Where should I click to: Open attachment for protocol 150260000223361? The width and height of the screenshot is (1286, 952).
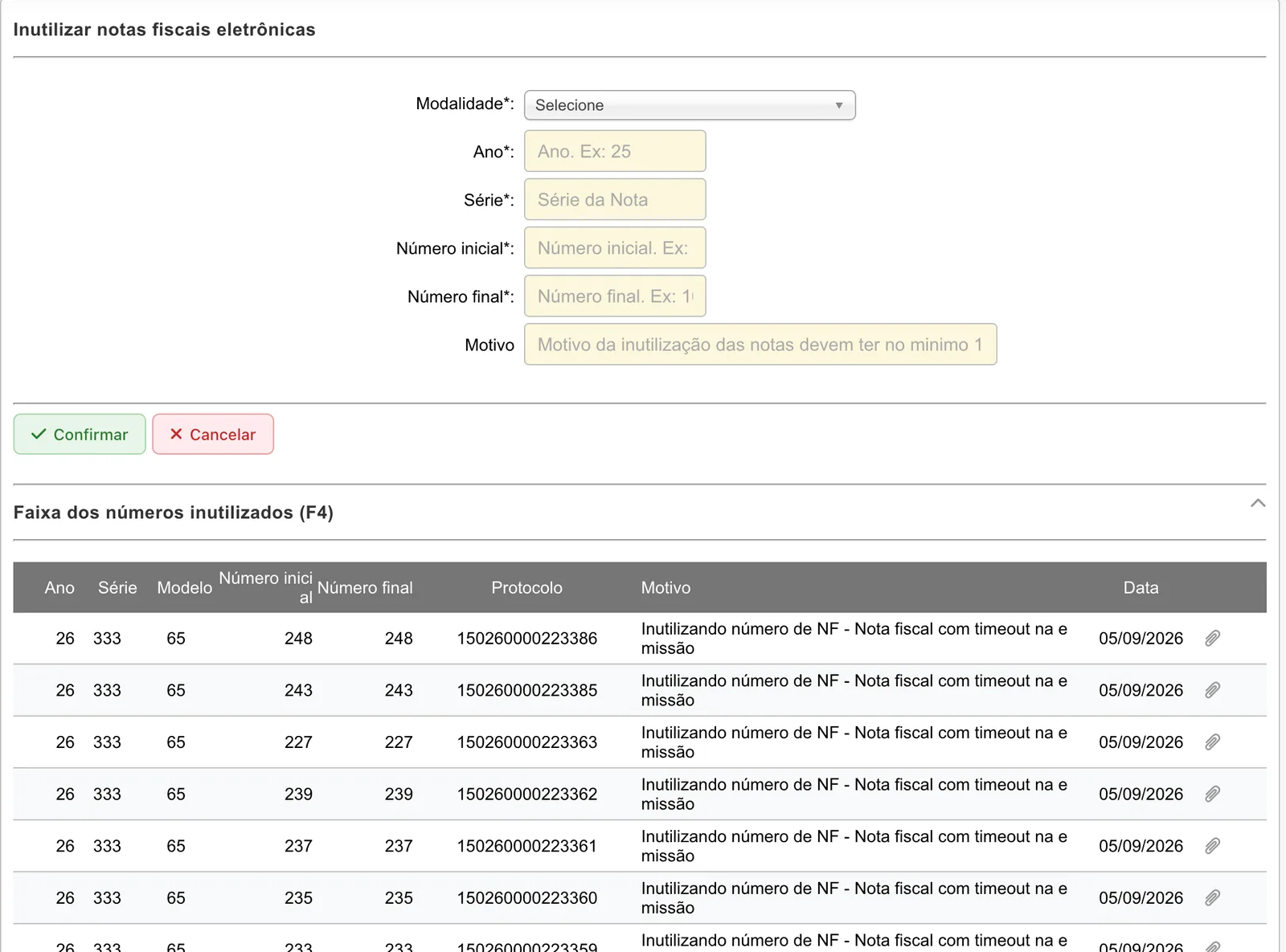click(1213, 846)
